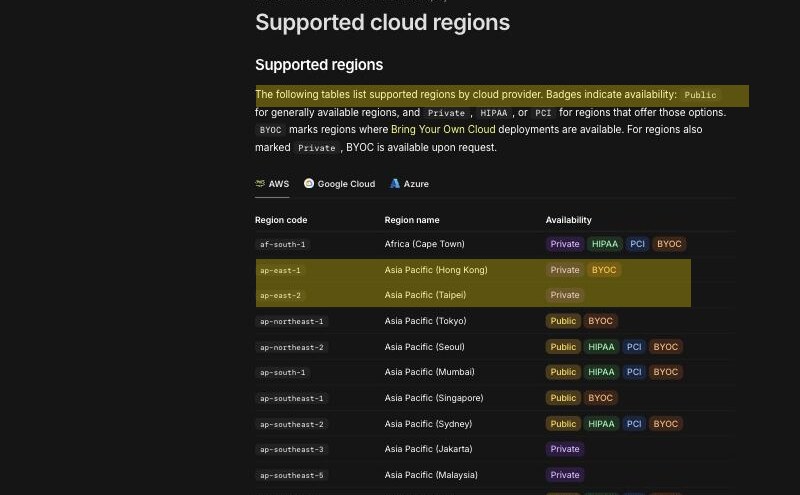Click the Public code badge in intro paragraph
Image resolution: width=800 pixels, height=495 pixels.
coord(700,95)
